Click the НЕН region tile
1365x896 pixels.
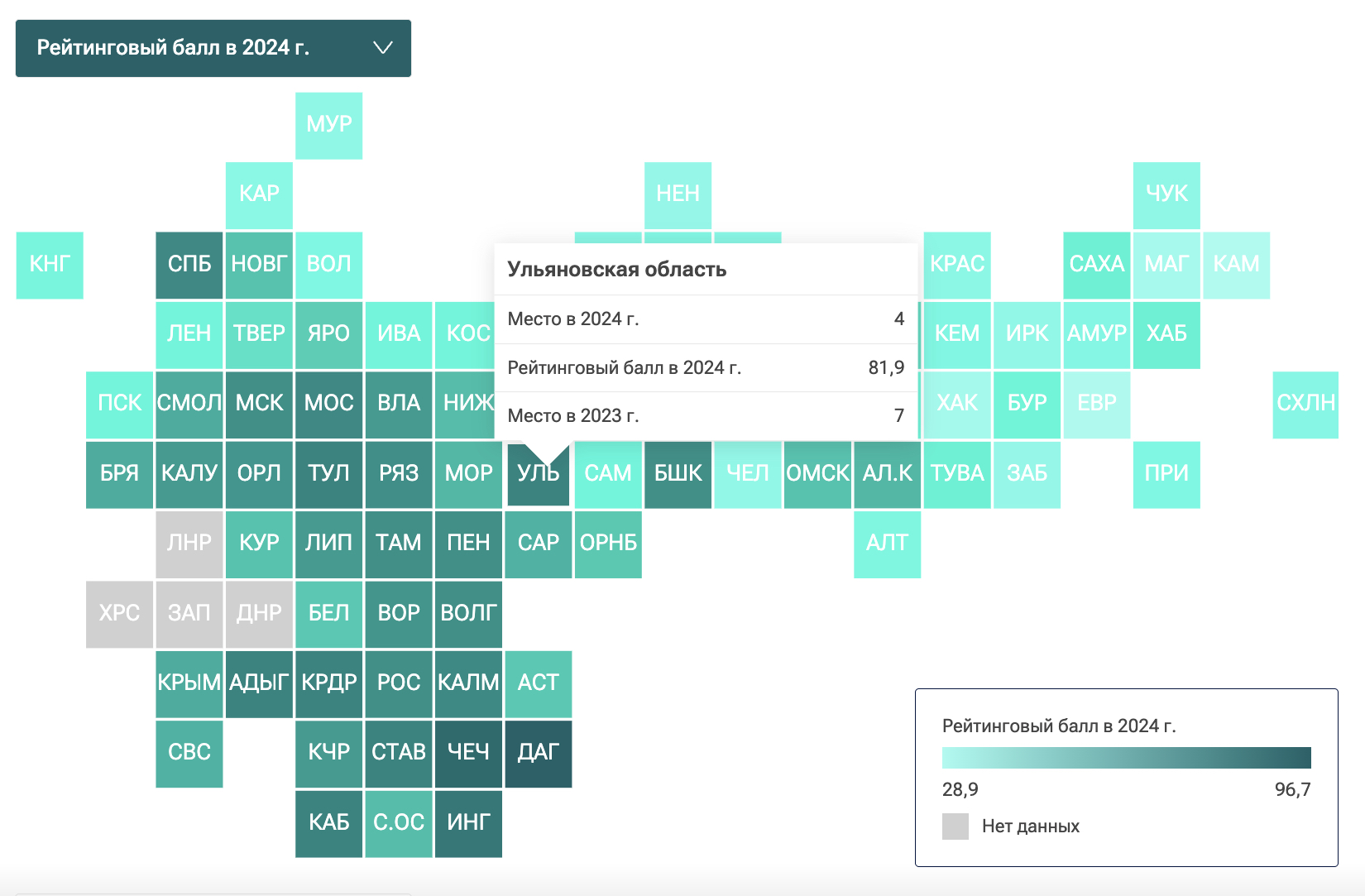(x=678, y=194)
